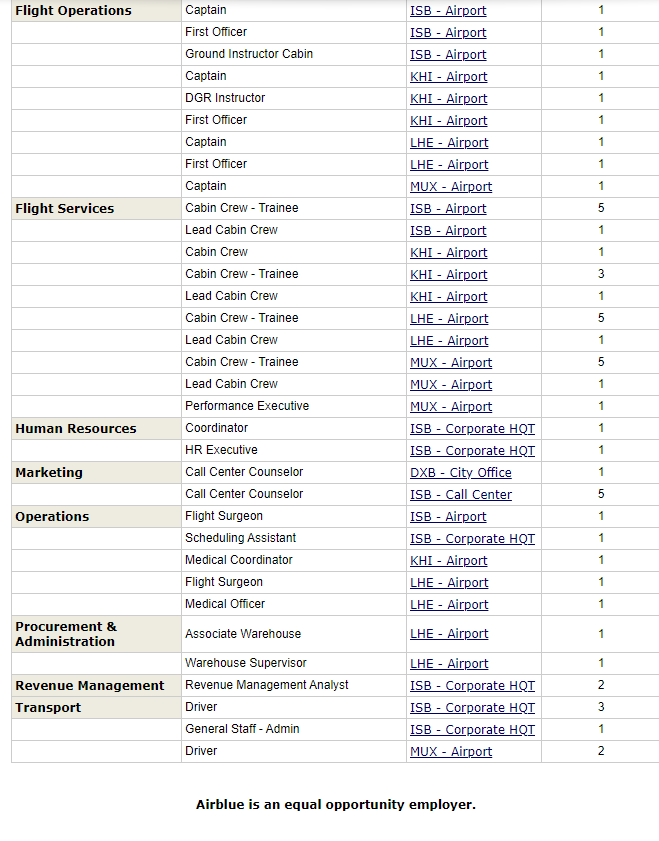659x841 pixels.
Task: Click the Medical Officer job title
Action: (x=225, y=604)
